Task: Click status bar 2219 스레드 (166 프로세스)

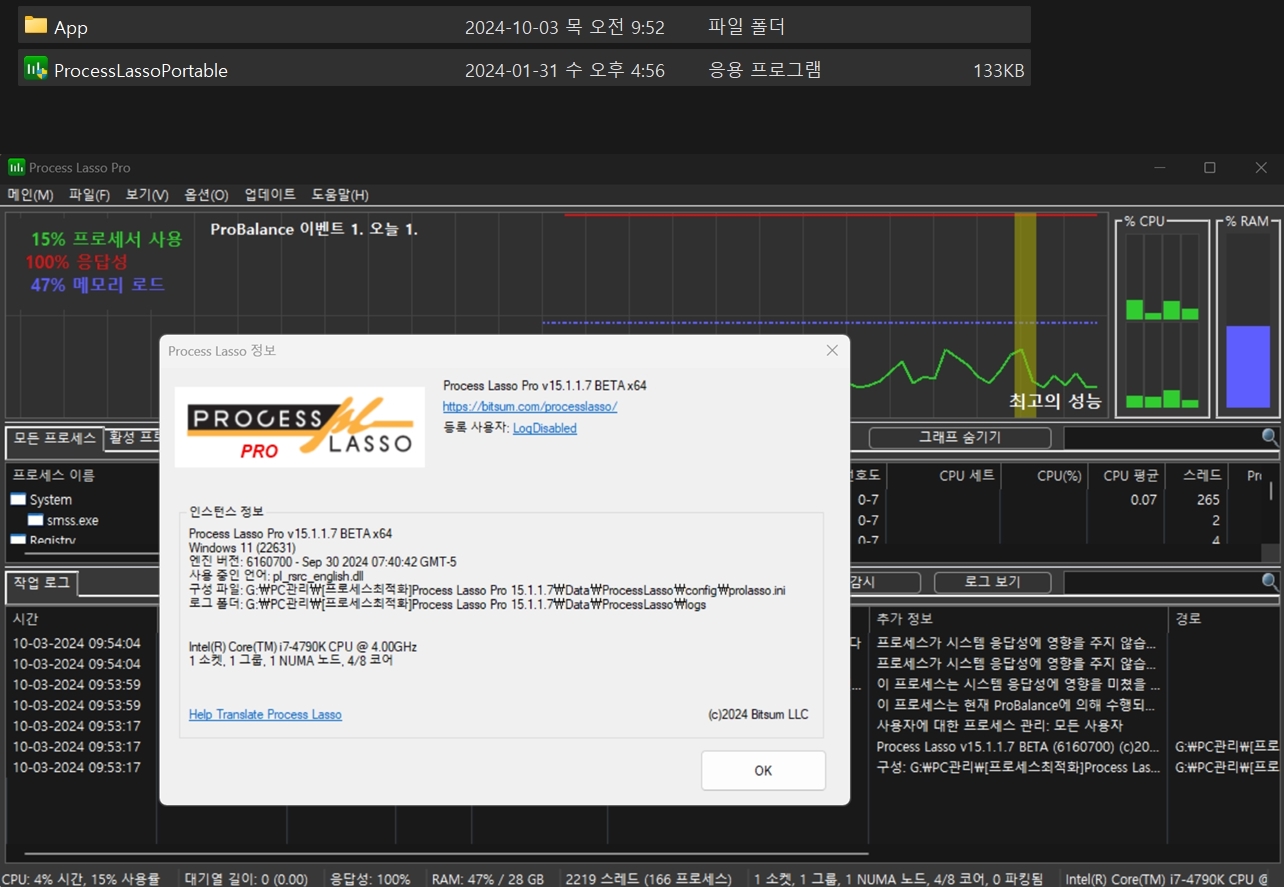Action: (x=648, y=879)
